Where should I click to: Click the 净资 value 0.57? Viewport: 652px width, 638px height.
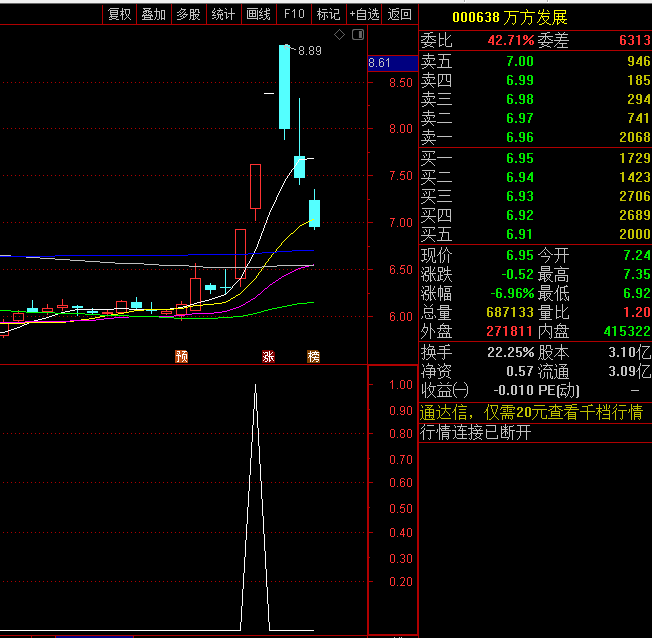(520, 371)
